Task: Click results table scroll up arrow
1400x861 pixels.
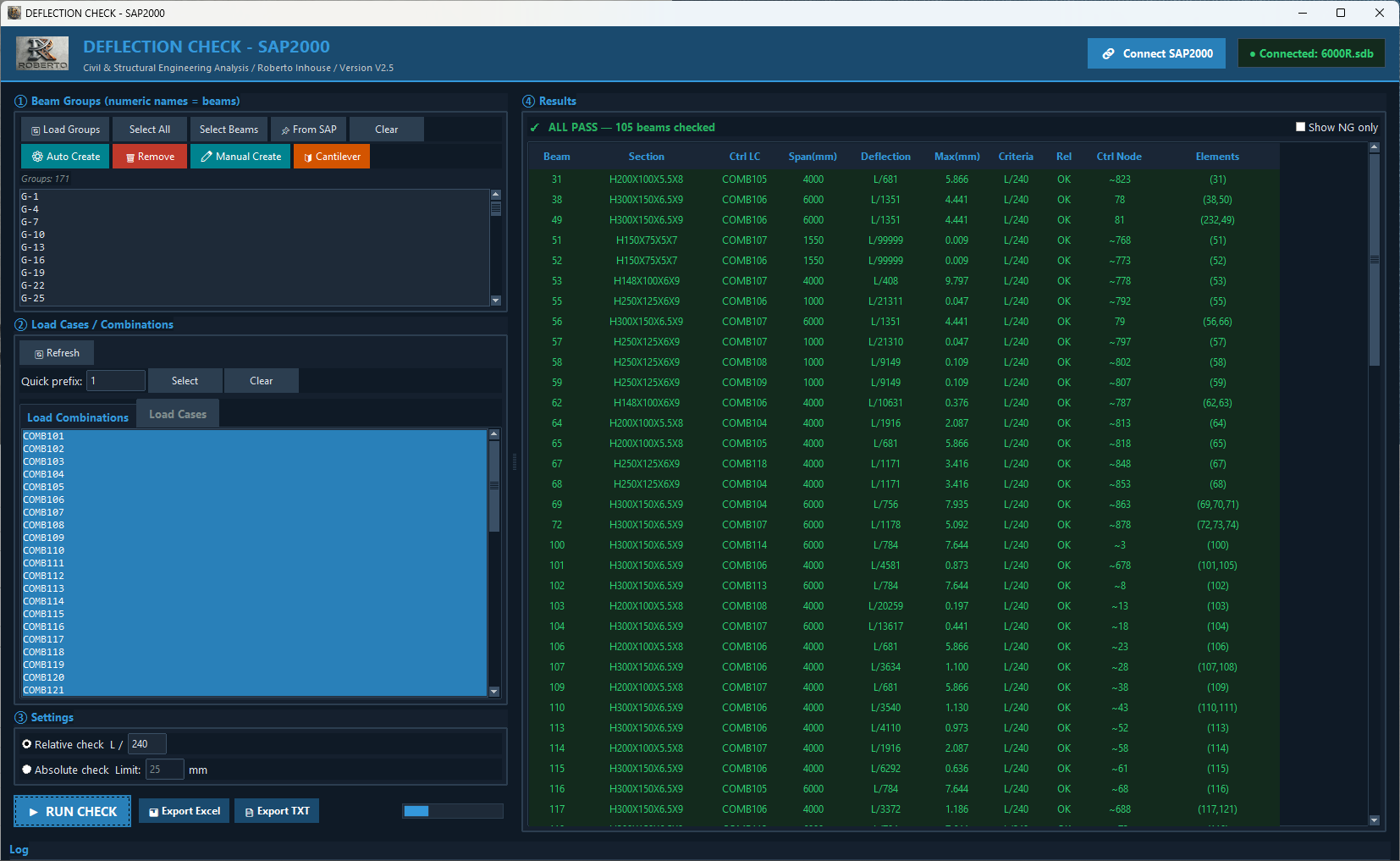Action: 1375,147
